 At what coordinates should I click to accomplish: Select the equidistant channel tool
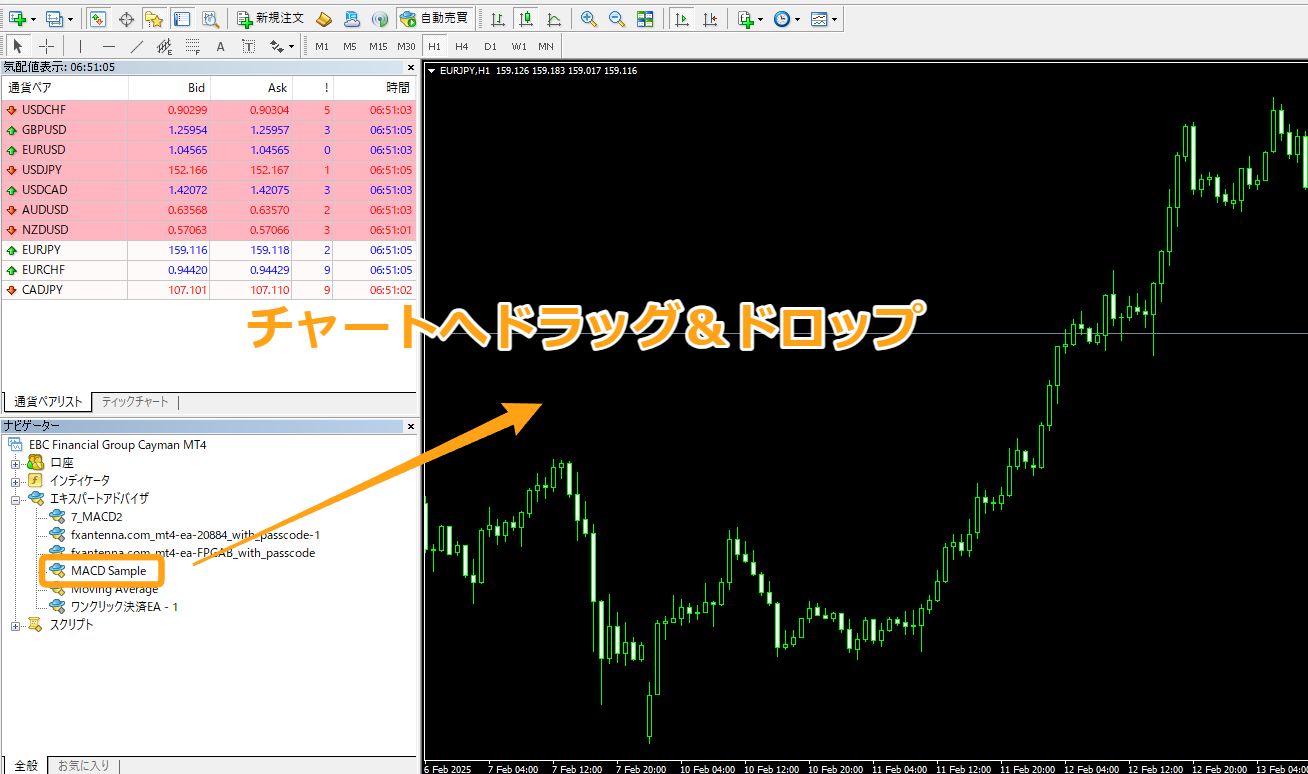click(165, 46)
